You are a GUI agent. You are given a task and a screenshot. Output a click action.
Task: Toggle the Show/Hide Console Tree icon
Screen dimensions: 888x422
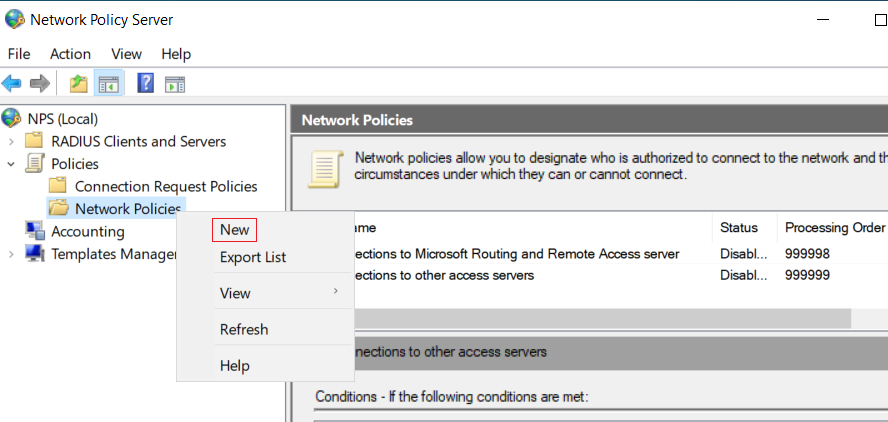[108, 84]
